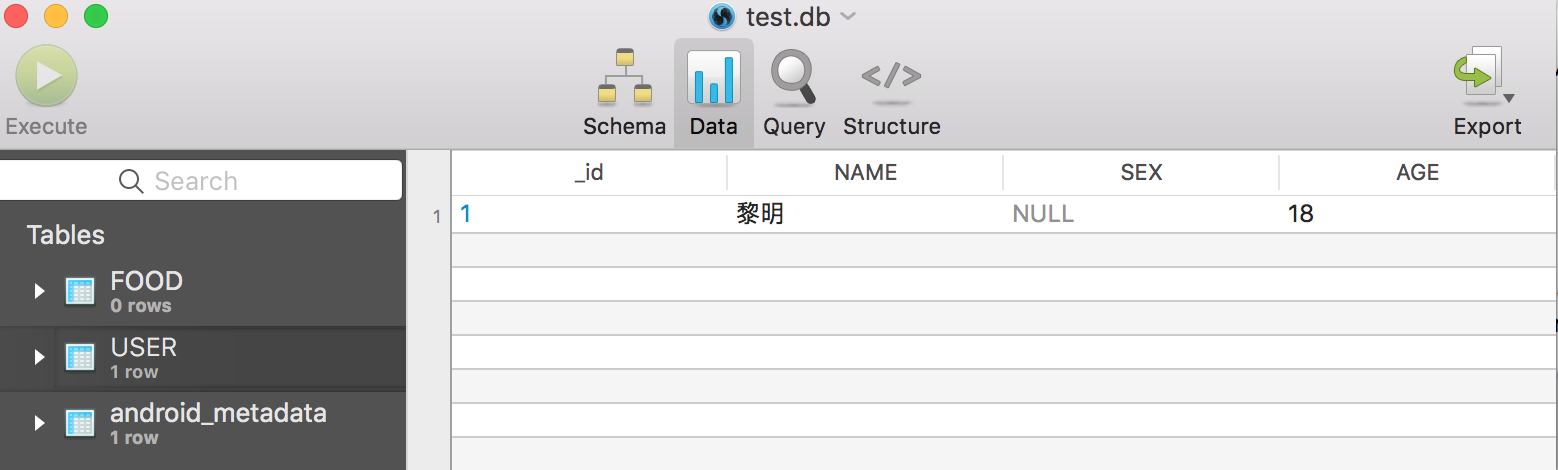Click the android_metadata table grid icon
The height and width of the screenshot is (470, 1558).
click(80, 423)
